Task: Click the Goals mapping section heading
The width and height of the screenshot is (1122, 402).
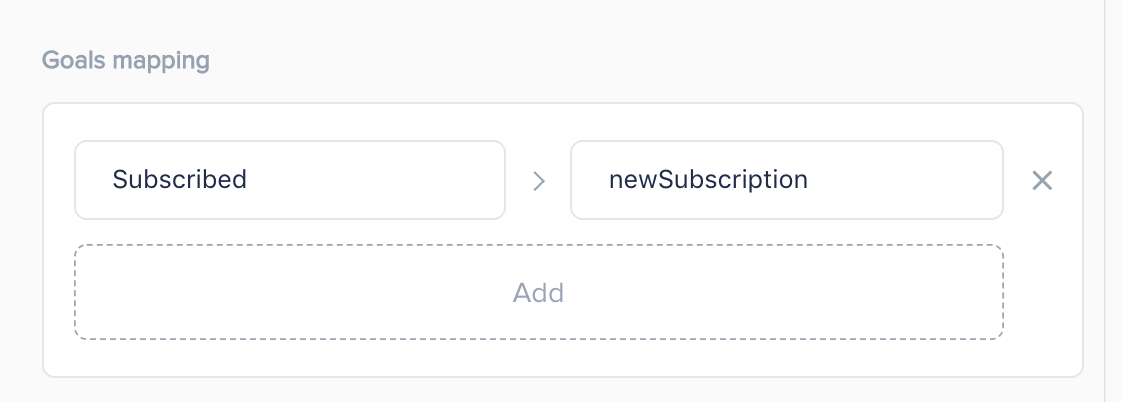Action: (x=126, y=60)
